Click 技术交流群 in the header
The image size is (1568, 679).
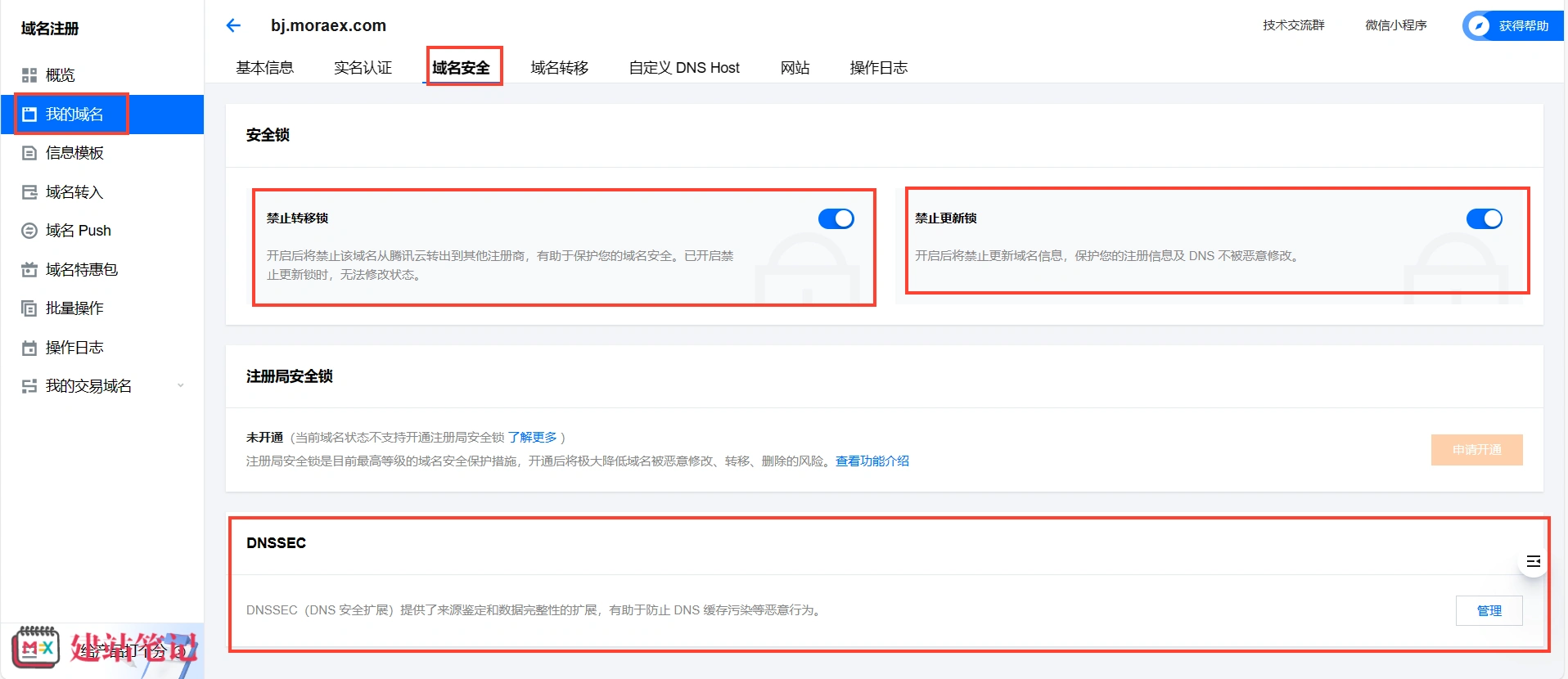pos(1294,25)
